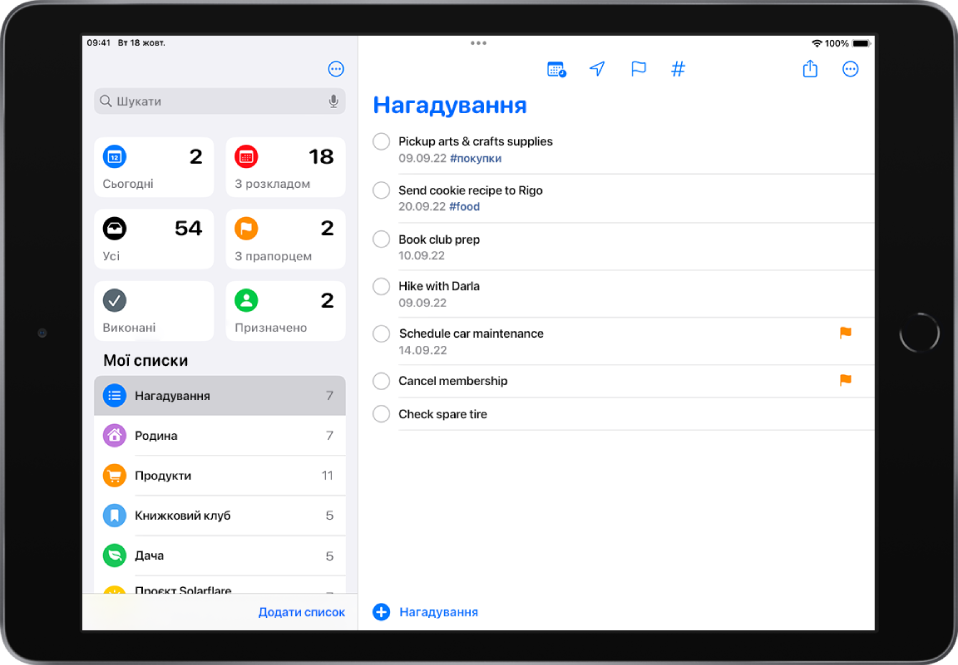Open list more options at top right

click(x=850, y=69)
